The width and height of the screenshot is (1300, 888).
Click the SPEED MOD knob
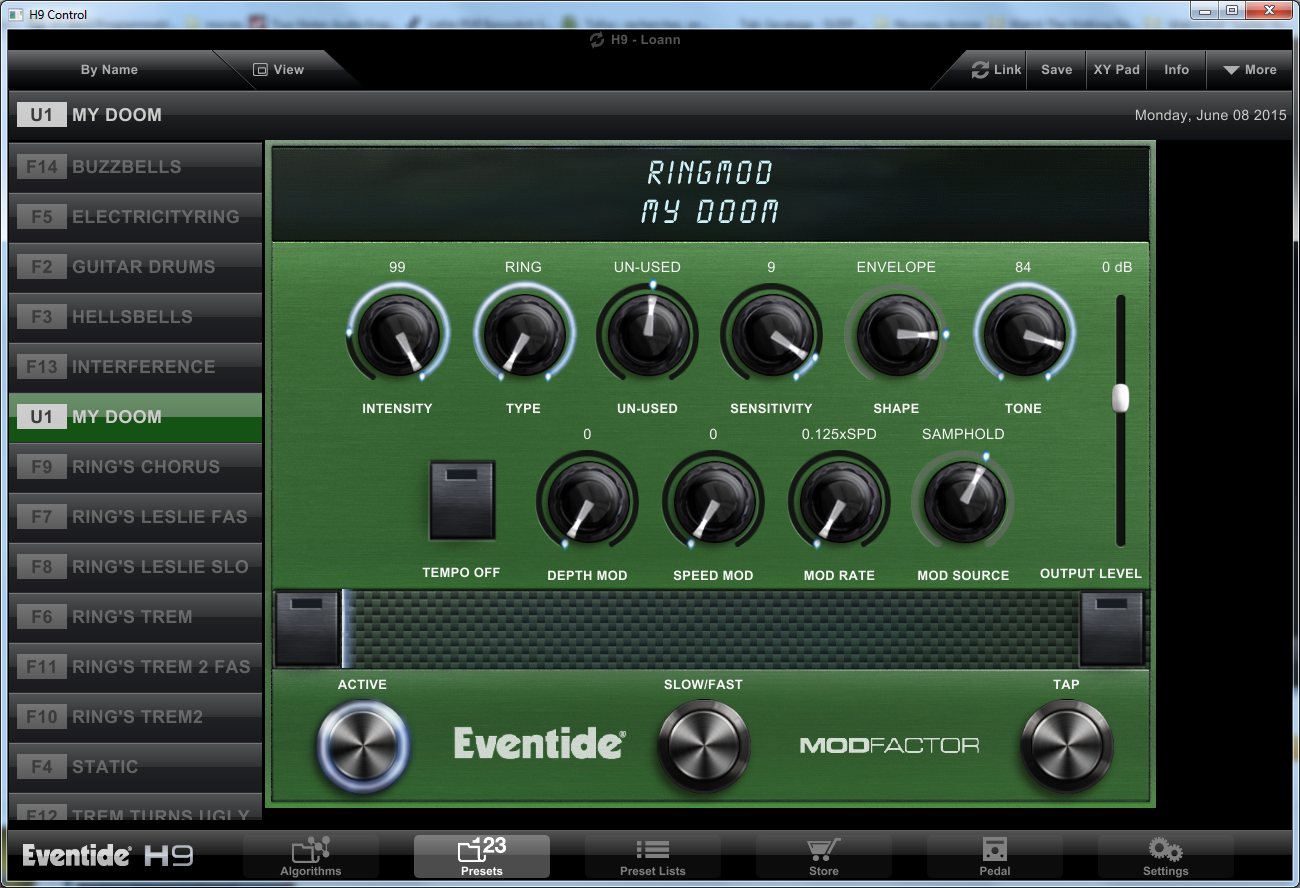point(713,501)
